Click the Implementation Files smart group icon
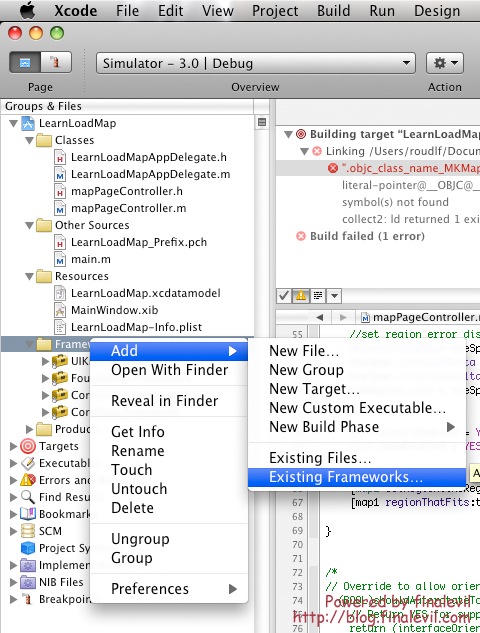The height and width of the screenshot is (633, 480). coord(28,565)
